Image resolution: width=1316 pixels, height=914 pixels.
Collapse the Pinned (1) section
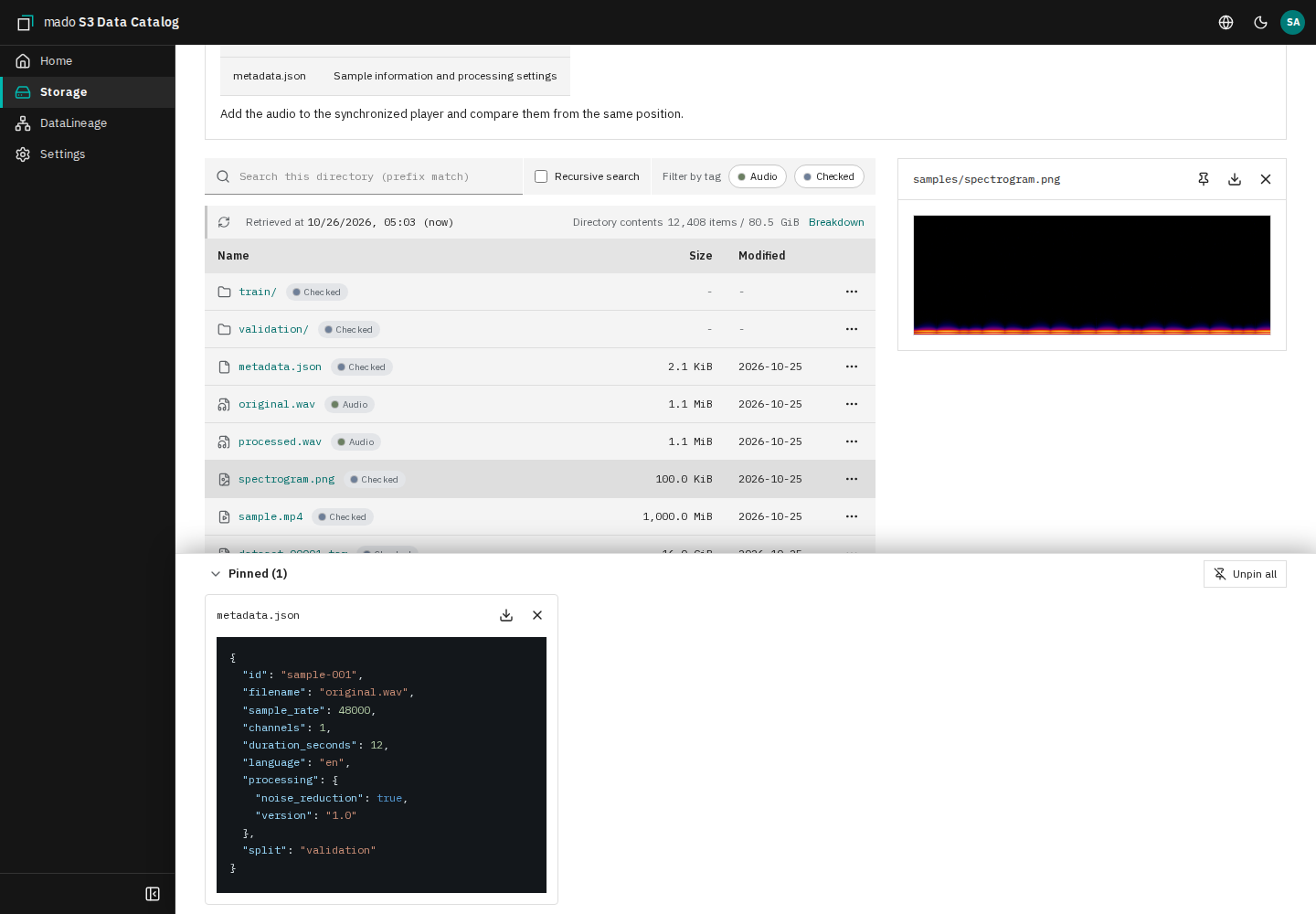216,574
